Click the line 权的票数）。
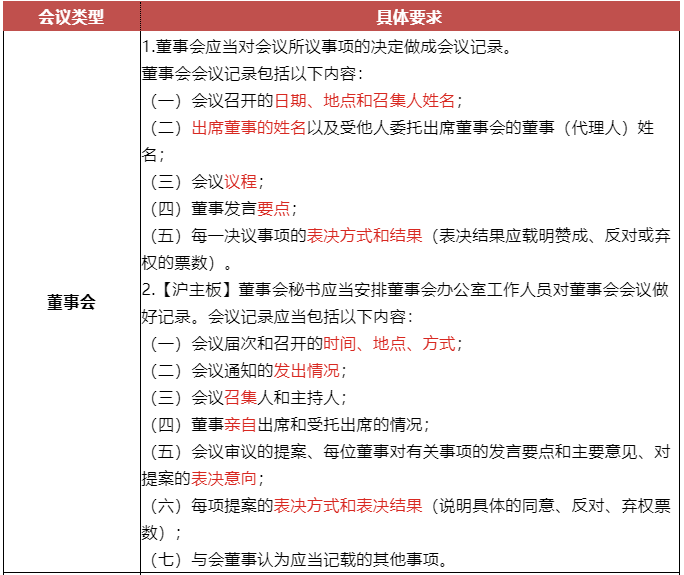Viewport: 684px width, 575px height. pos(187,263)
